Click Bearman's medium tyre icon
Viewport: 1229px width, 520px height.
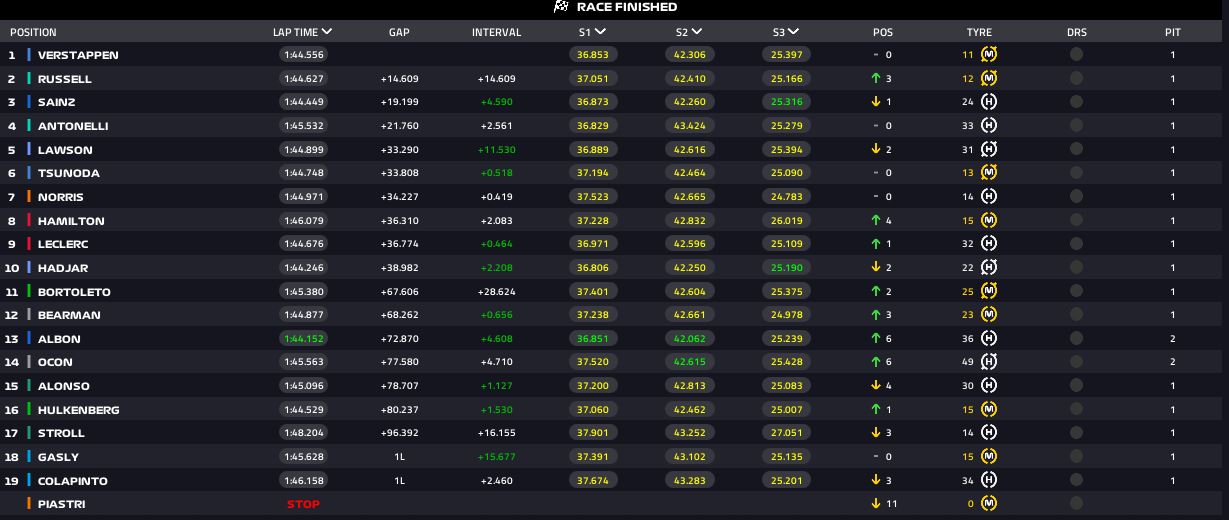click(989, 315)
